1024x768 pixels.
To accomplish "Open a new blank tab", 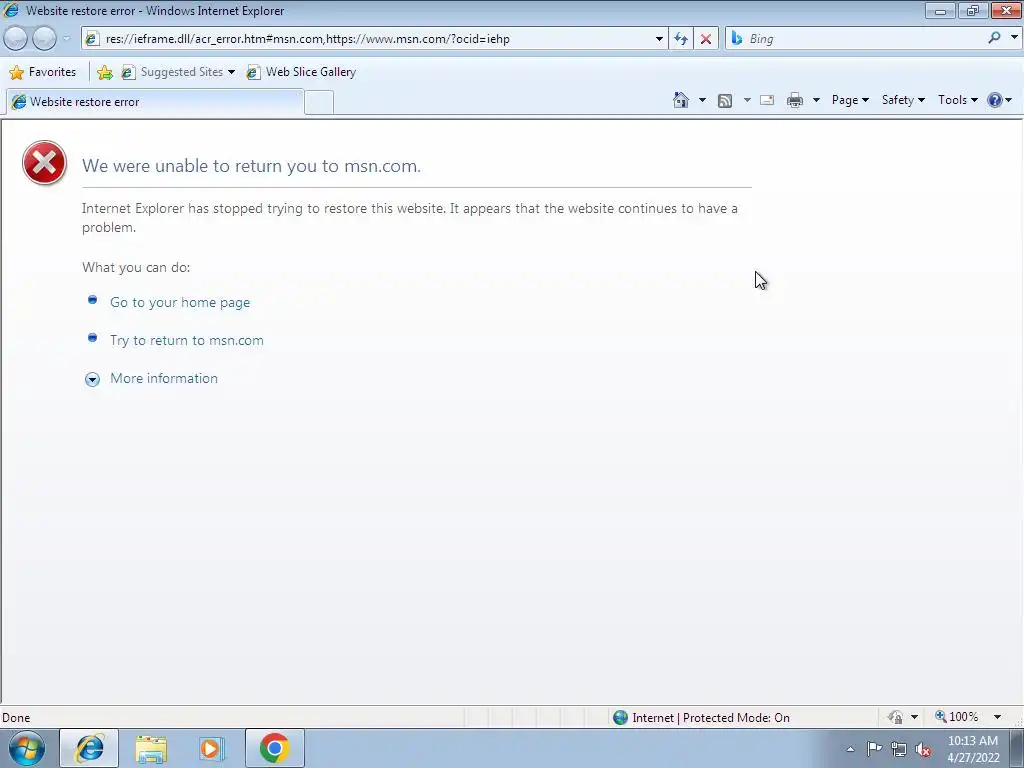I will [x=319, y=103].
